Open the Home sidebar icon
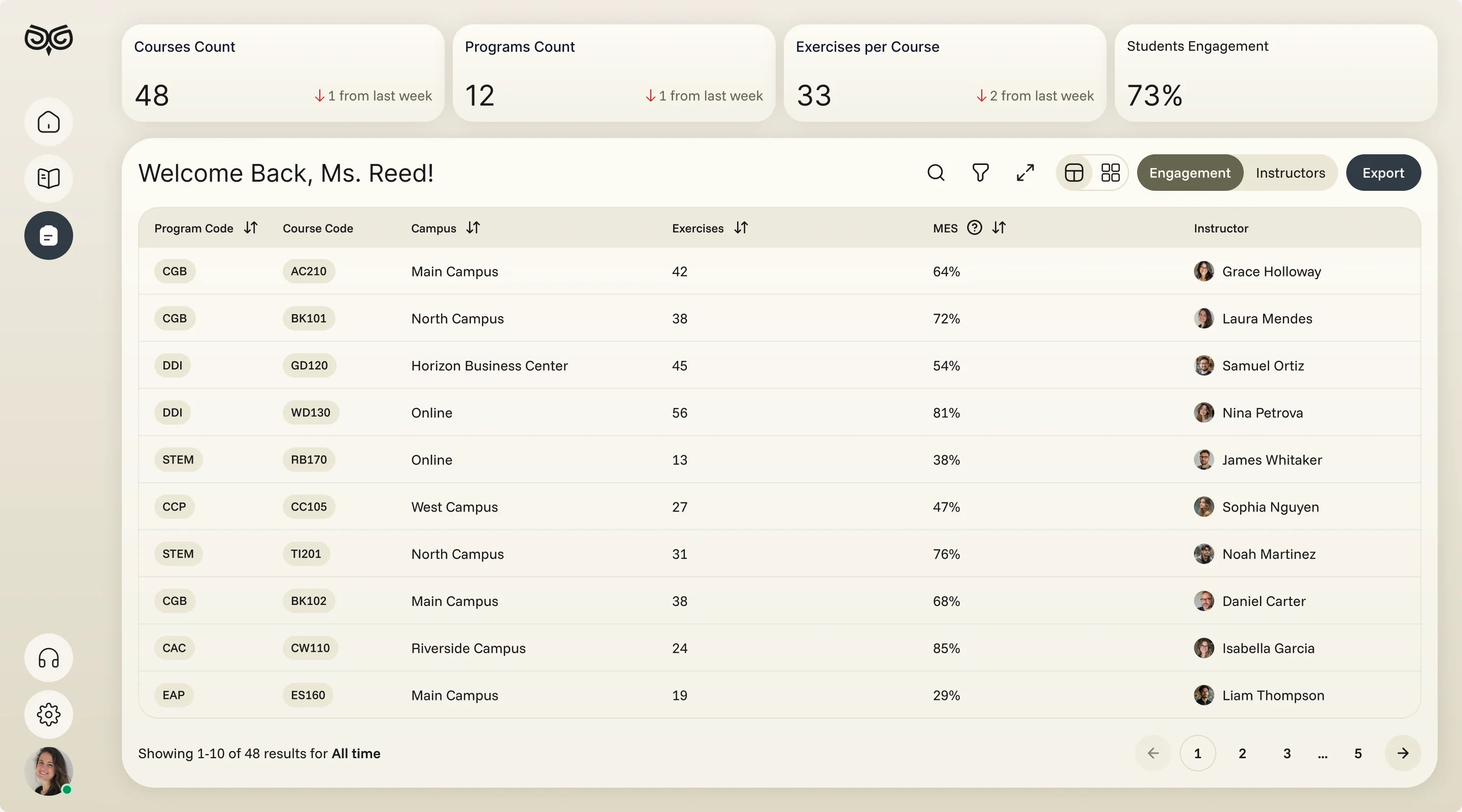Screen dimensions: 1462x812 point(49,122)
